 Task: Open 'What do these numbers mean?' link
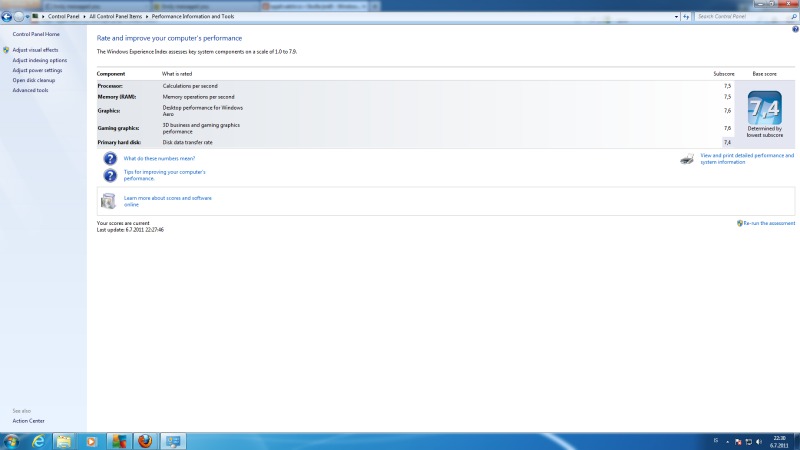click(159, 158)
